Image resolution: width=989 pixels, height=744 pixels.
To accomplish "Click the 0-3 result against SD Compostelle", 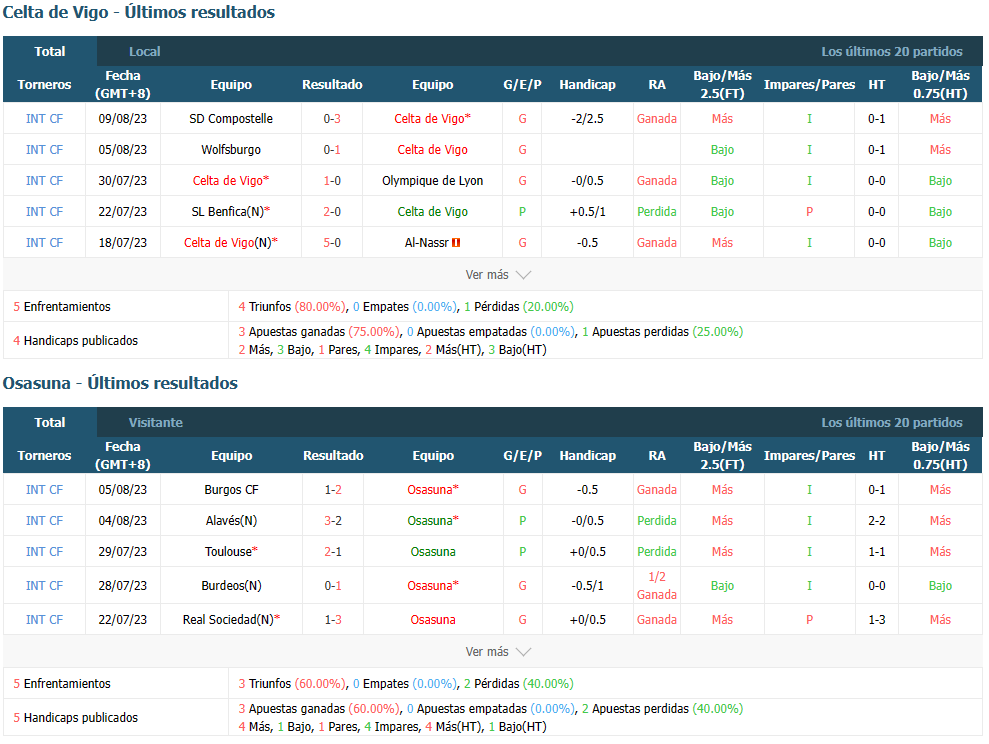I will 332,119.
